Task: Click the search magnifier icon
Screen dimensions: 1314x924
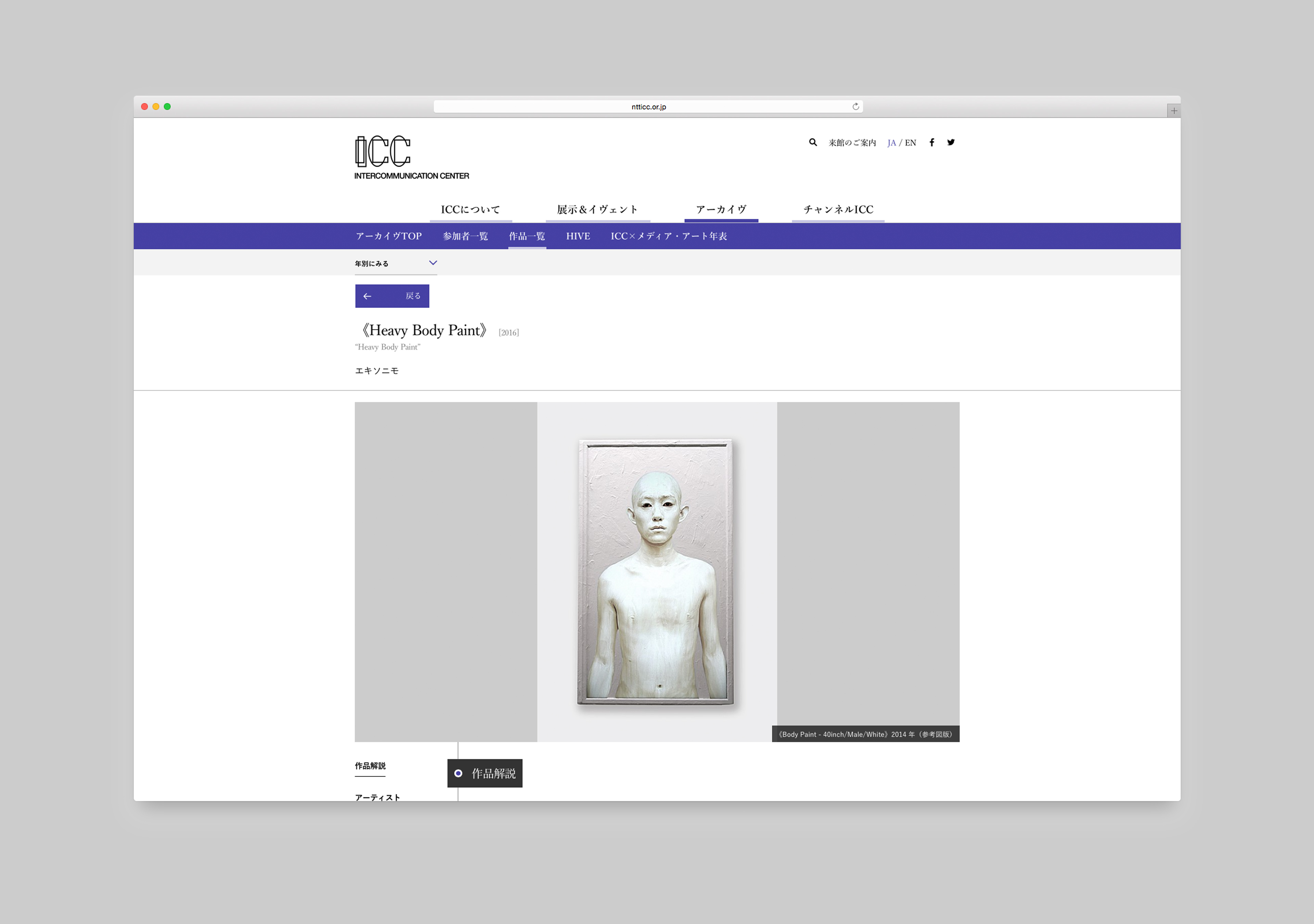Action: [813, 142]
